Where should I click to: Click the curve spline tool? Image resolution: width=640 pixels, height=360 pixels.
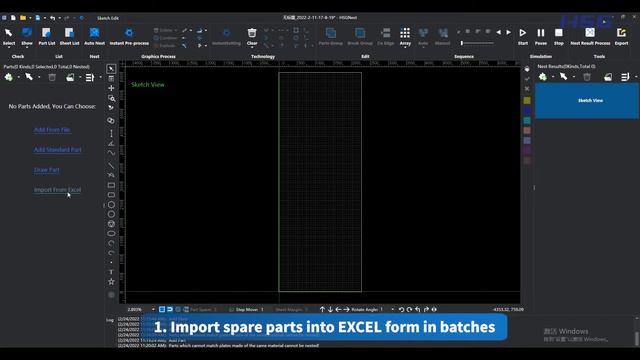111,153
